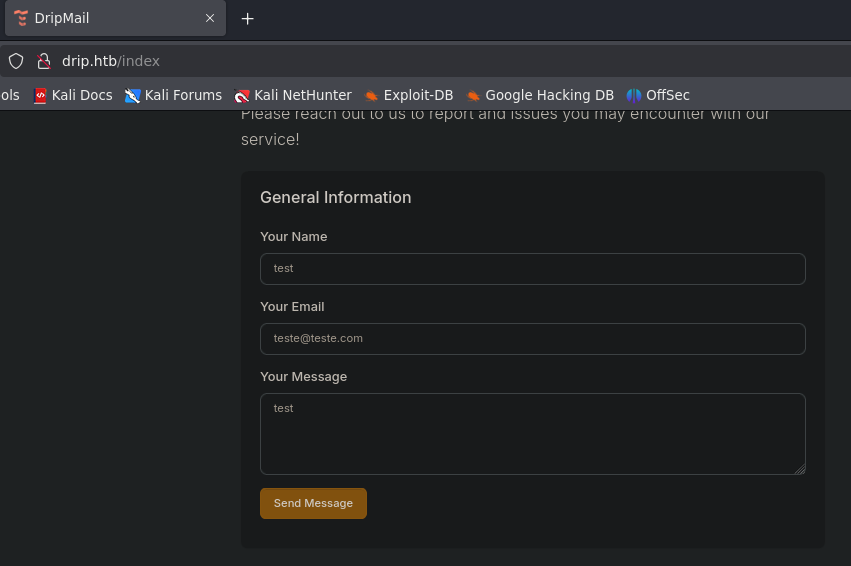This screenshot has width=851, height=566.
Task: Click the tracking protection shield icon
Action: 16,61
